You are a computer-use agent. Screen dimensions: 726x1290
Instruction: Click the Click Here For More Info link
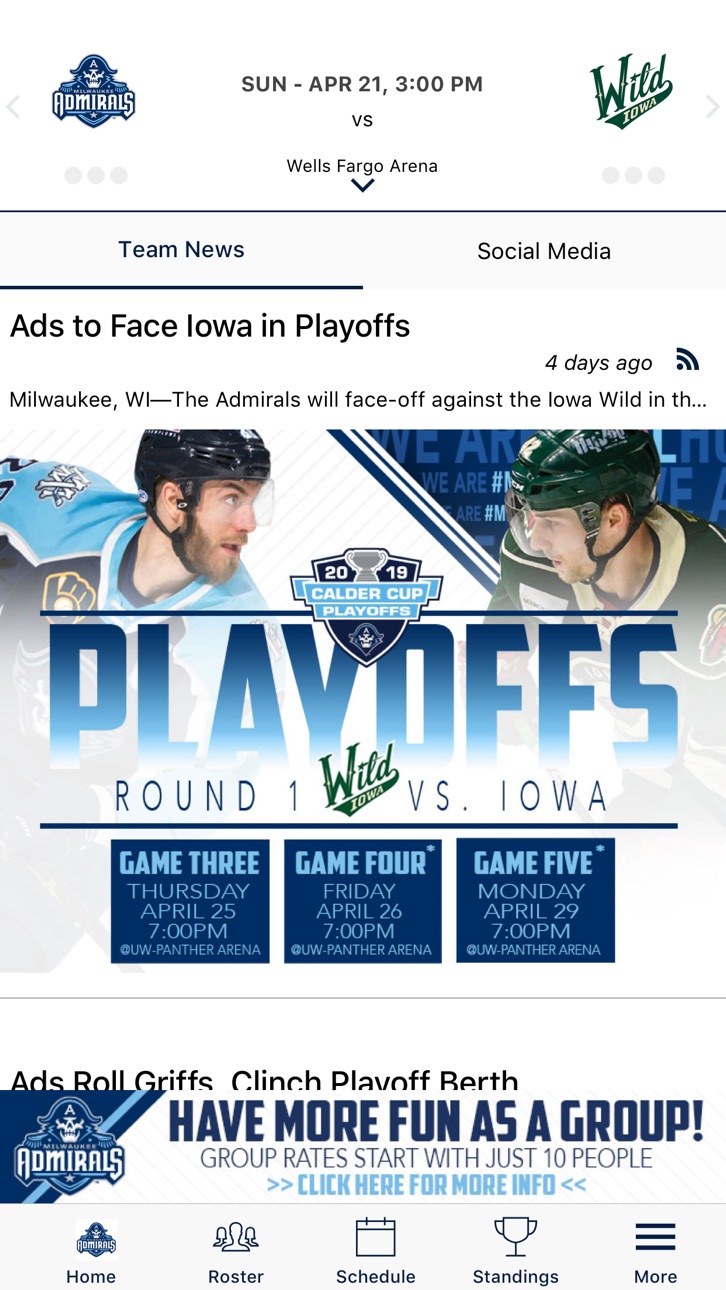click(426, 1186)
